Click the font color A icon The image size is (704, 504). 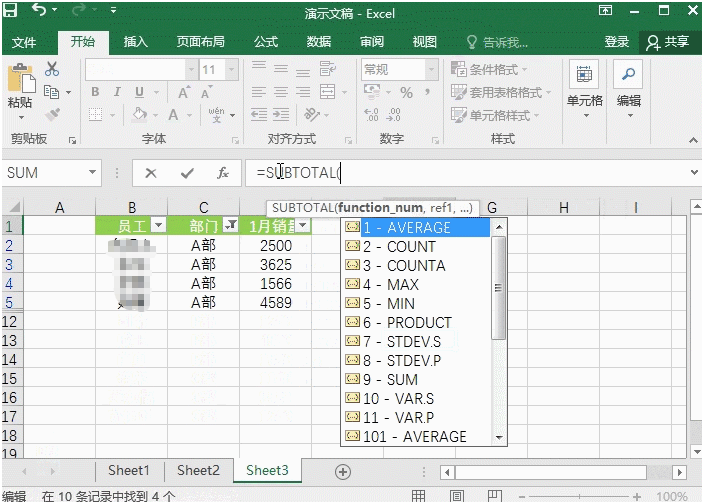point(173,115)
